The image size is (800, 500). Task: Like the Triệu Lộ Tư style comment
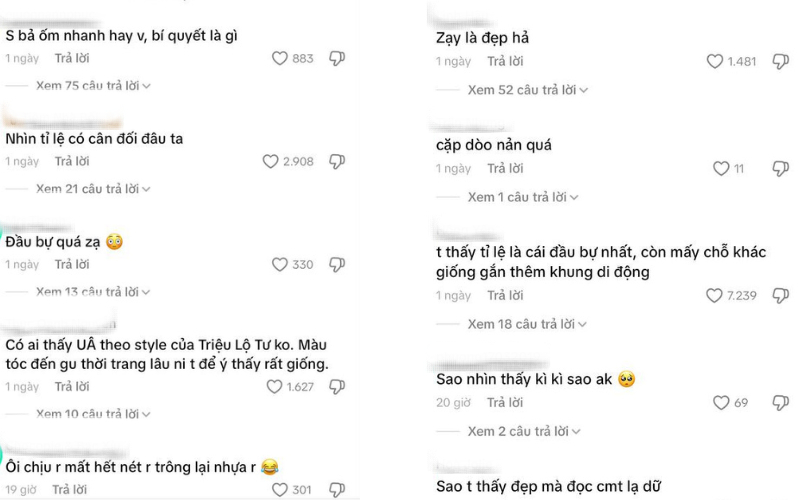click(x=274, y=387)
